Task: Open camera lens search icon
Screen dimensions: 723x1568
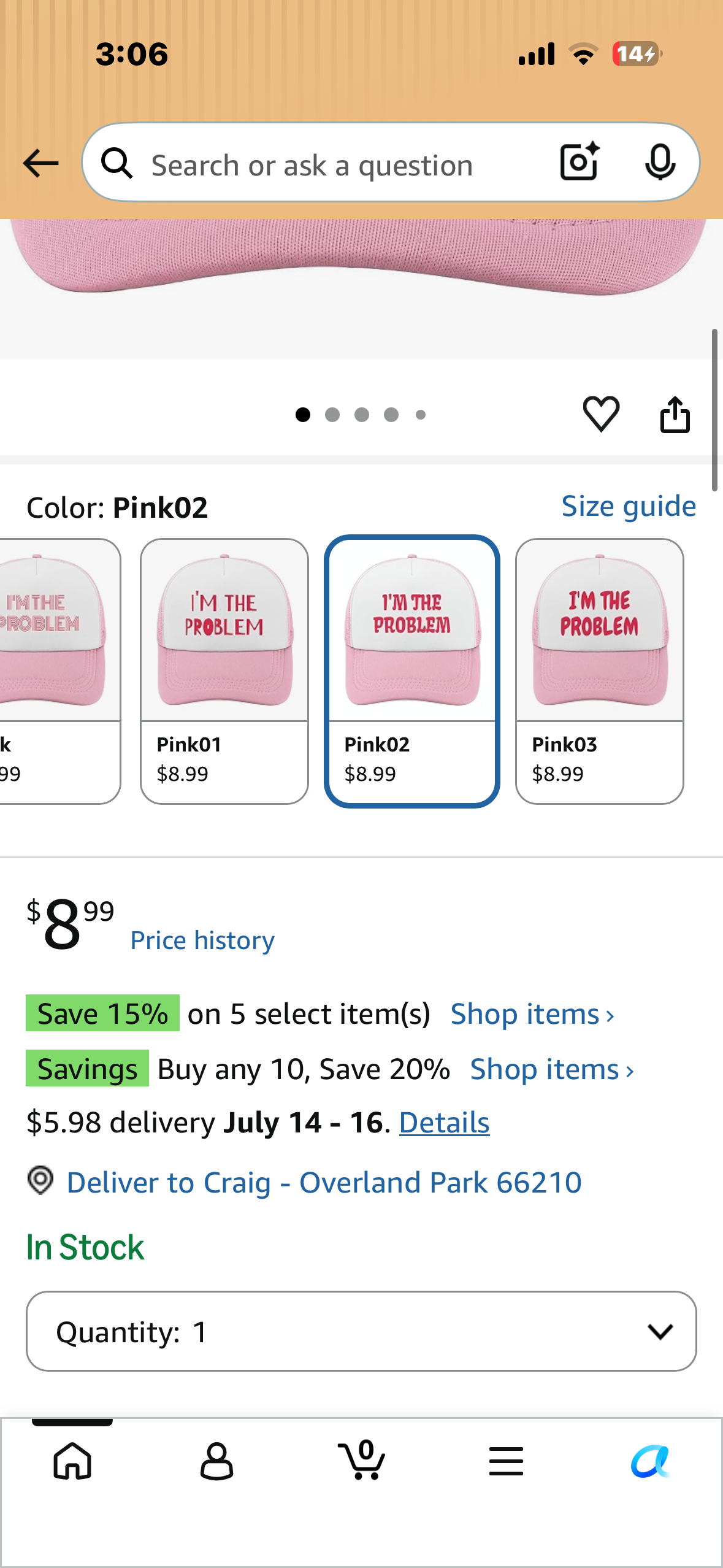Action: pyautogui.click(x=580, y=162)
